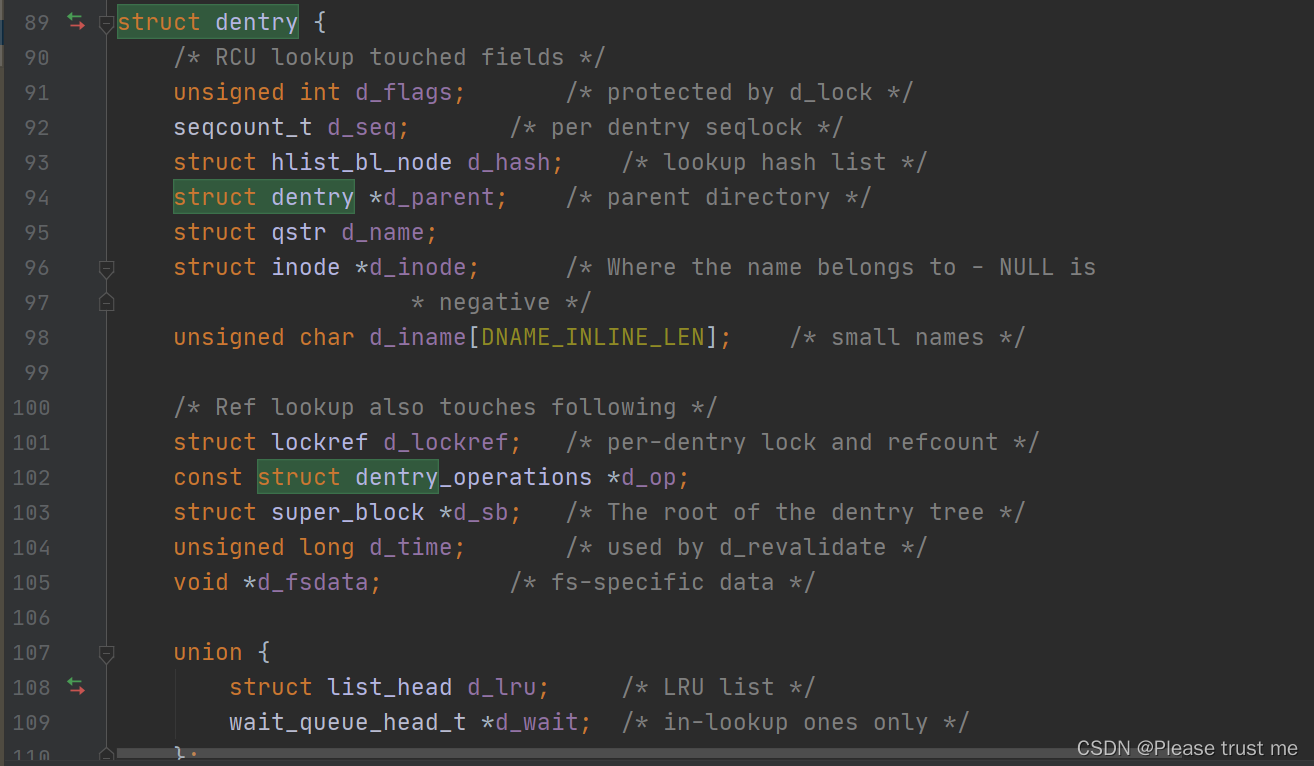Viewport: 1314px width, 766px height.
Task: Click the 'per dentry seqlock' comment
Action: pyautogui.click(x=677, y=127)
